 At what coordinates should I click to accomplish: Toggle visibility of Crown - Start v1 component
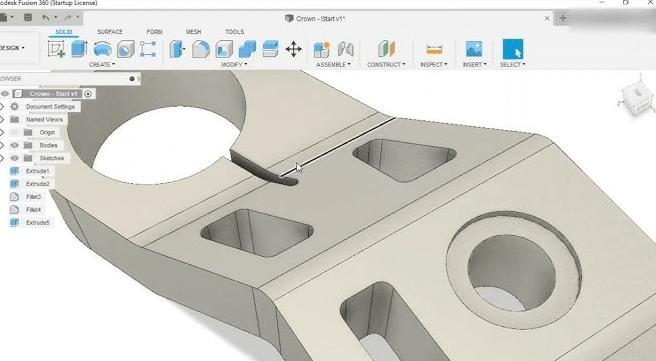5,94
